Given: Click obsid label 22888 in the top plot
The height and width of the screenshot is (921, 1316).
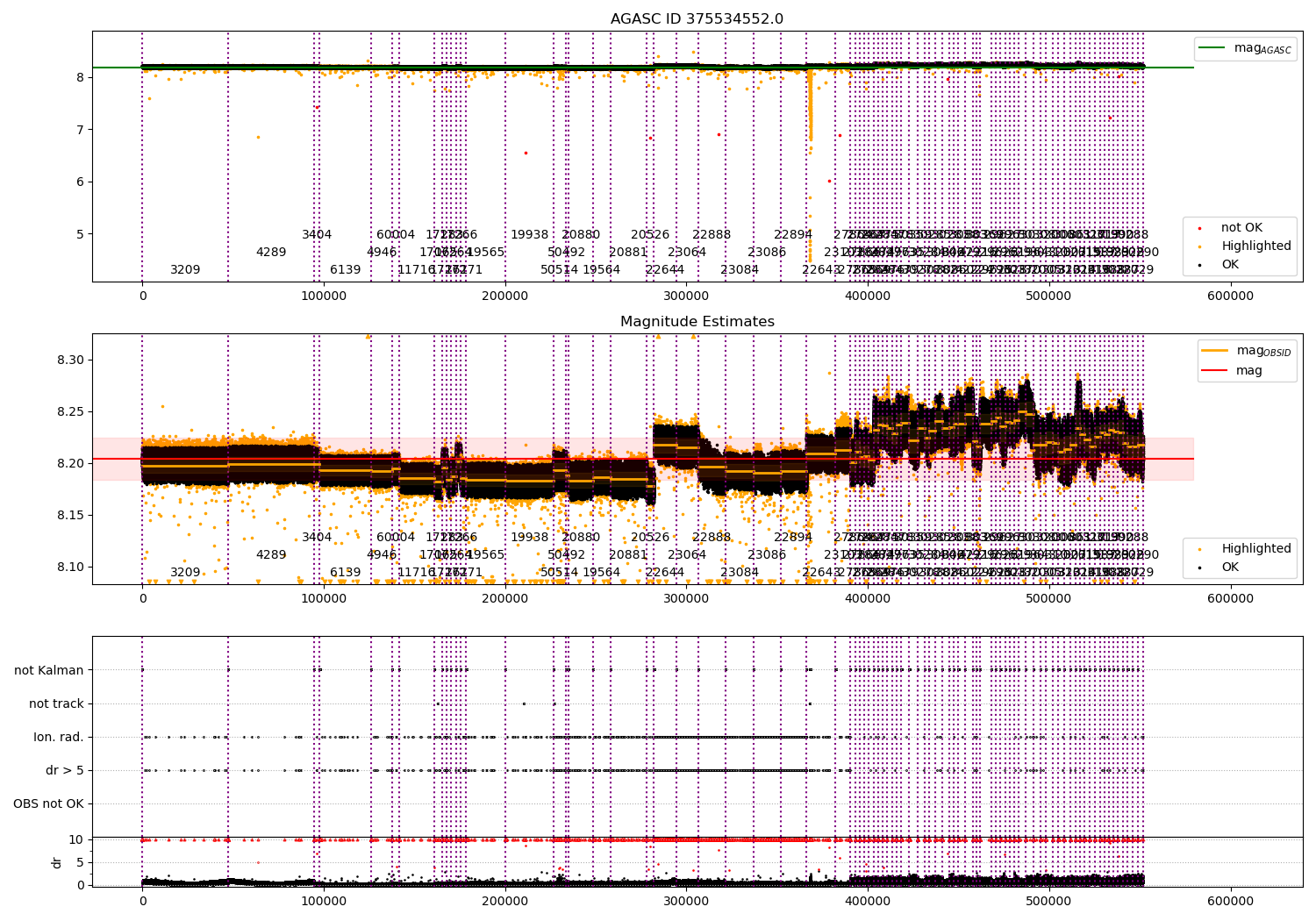Looking at the screenshot, I should 712,235.
